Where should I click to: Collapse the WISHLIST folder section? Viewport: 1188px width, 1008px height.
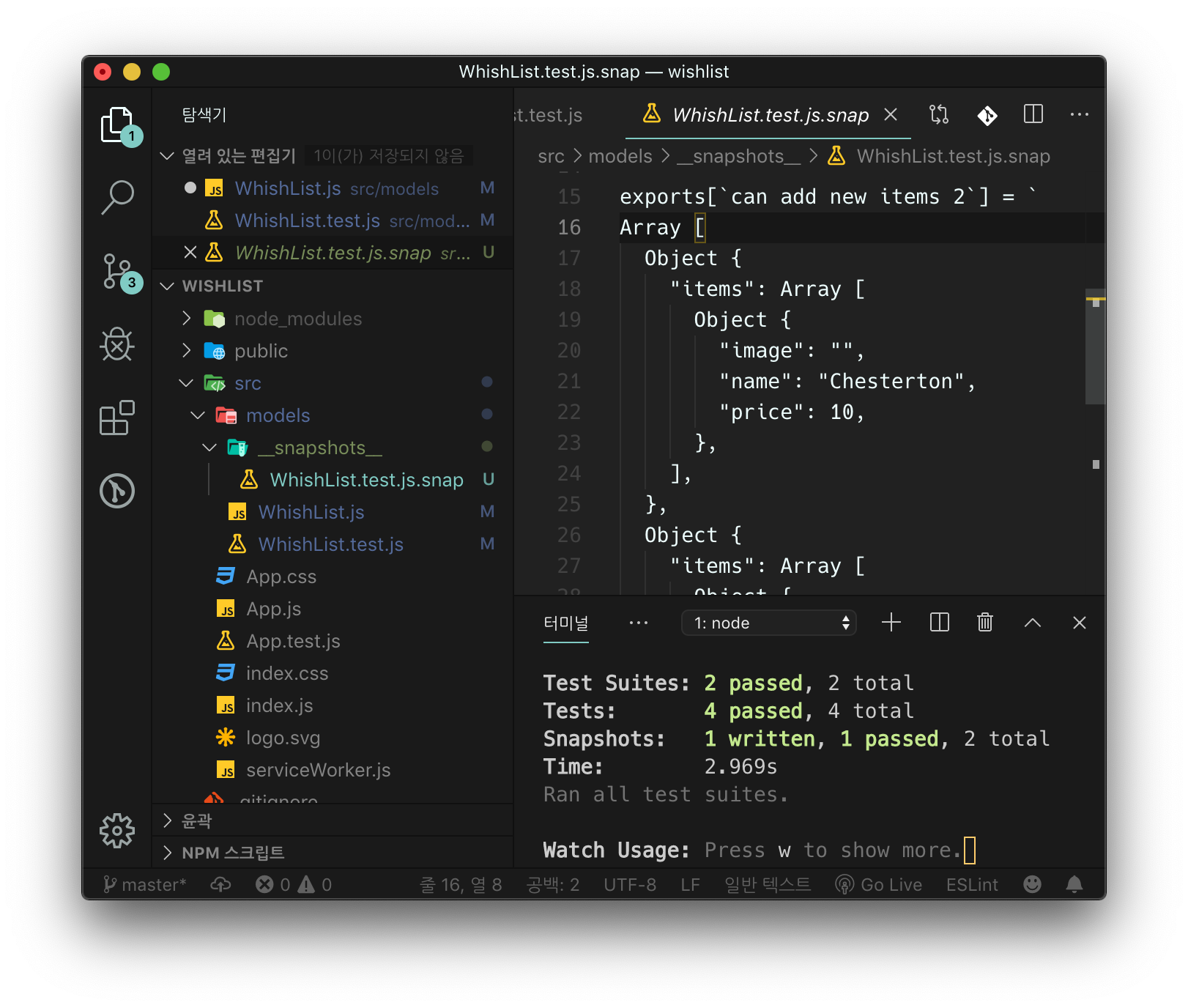[x=167, y=286]
